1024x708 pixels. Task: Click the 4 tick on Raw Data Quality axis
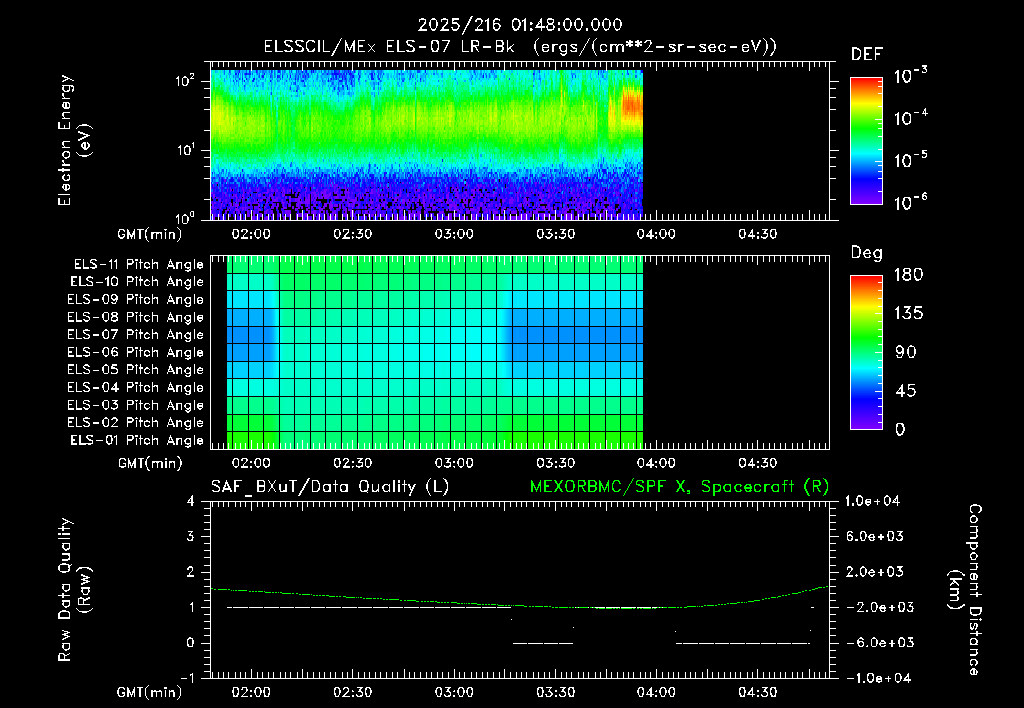click(x=191, y=501)
